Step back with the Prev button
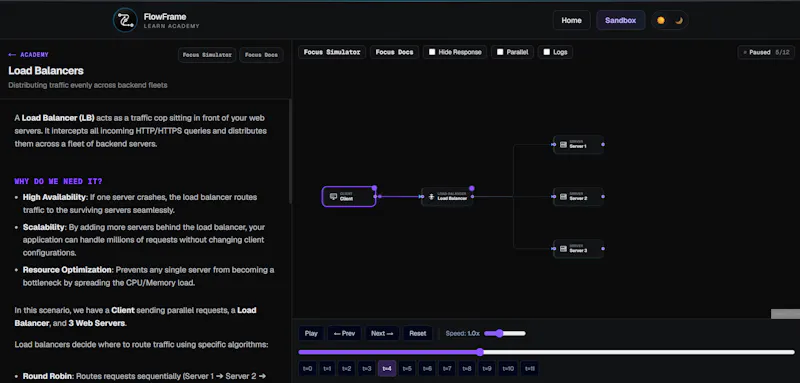 point(344,334)
